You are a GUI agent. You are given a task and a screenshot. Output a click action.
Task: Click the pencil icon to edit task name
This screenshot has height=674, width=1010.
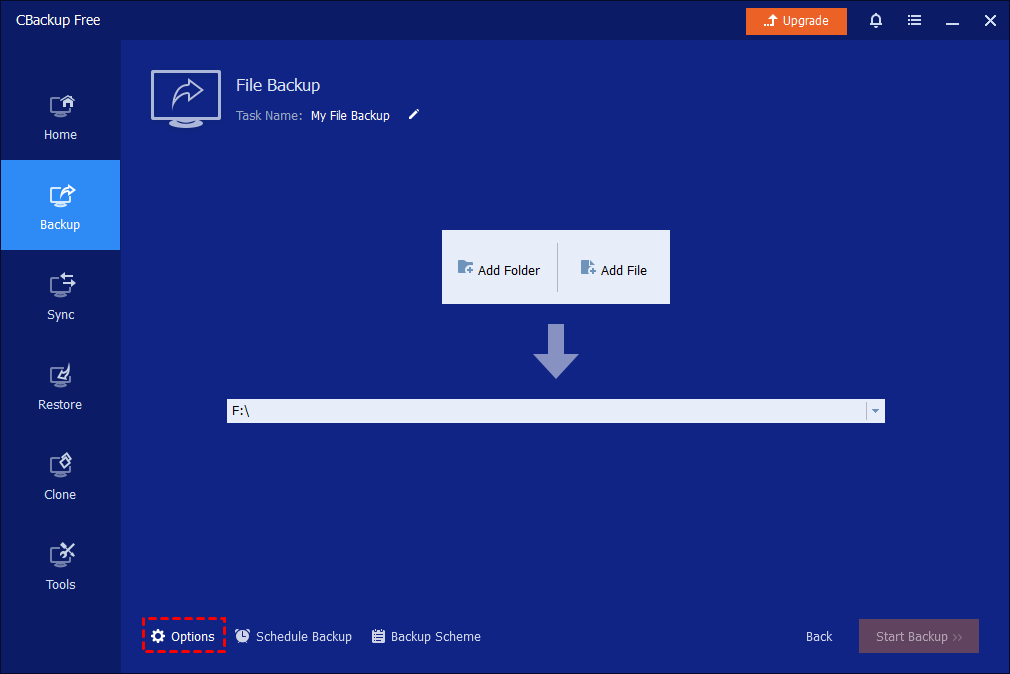414,115
